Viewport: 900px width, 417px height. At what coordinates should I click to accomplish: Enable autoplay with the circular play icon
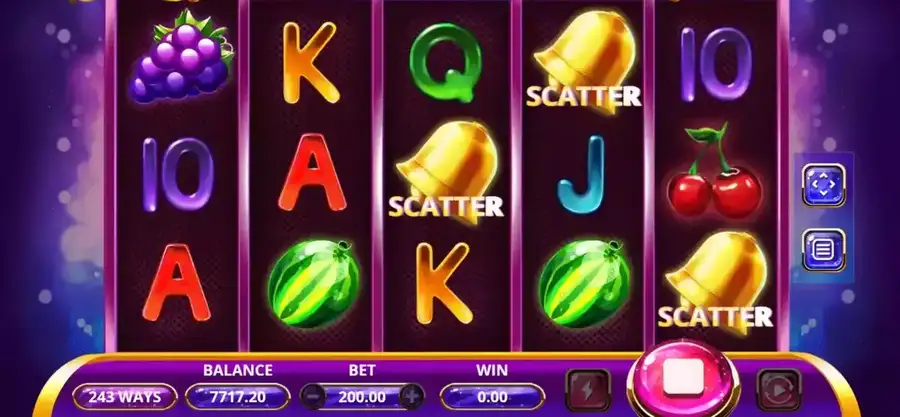(778, 390)
